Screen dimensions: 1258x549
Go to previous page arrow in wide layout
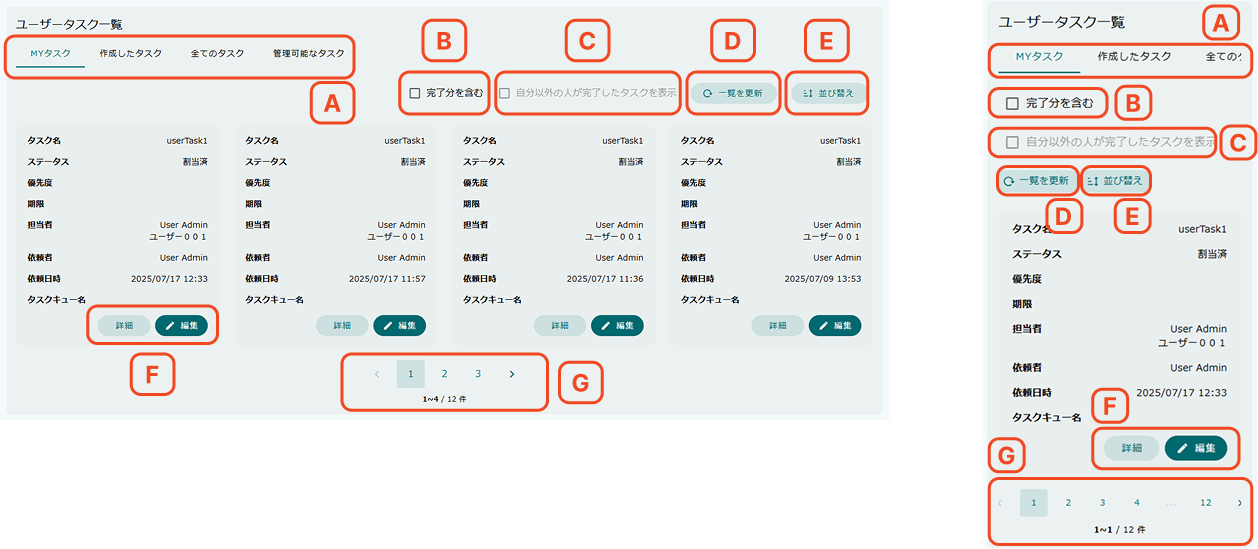point(377,374)
